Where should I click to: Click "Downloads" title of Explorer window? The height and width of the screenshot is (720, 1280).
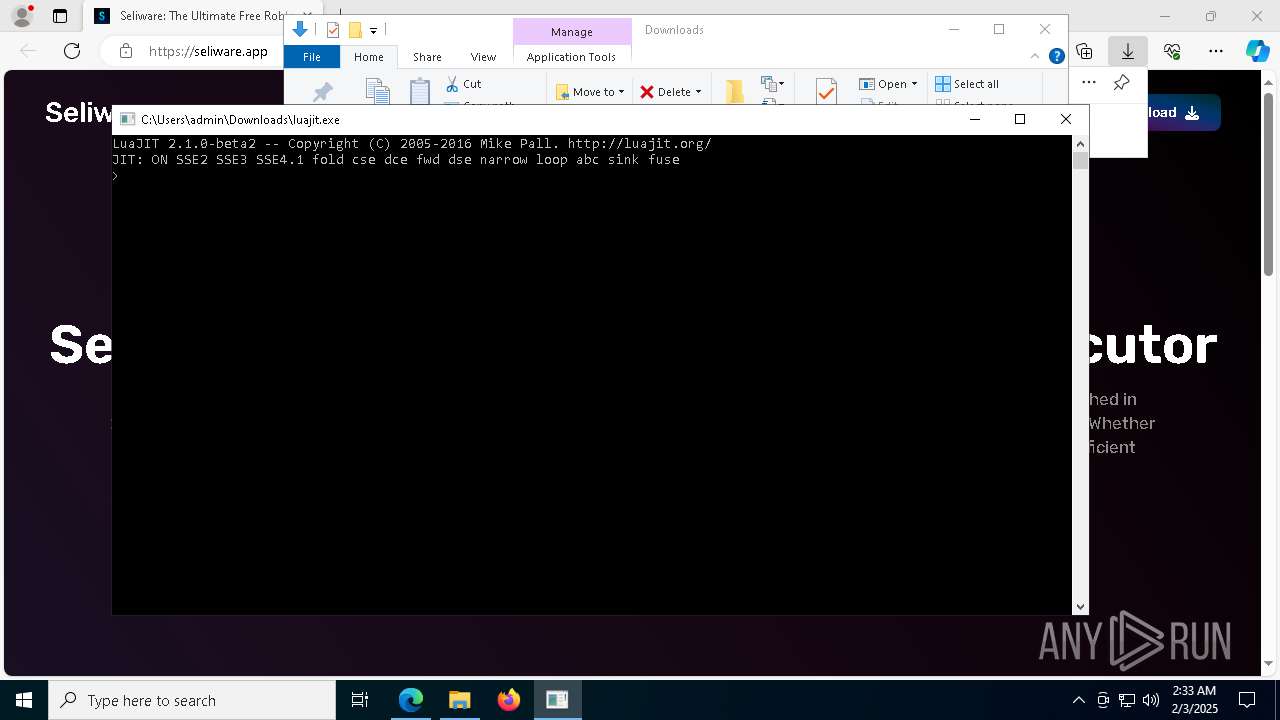point(674,30)
